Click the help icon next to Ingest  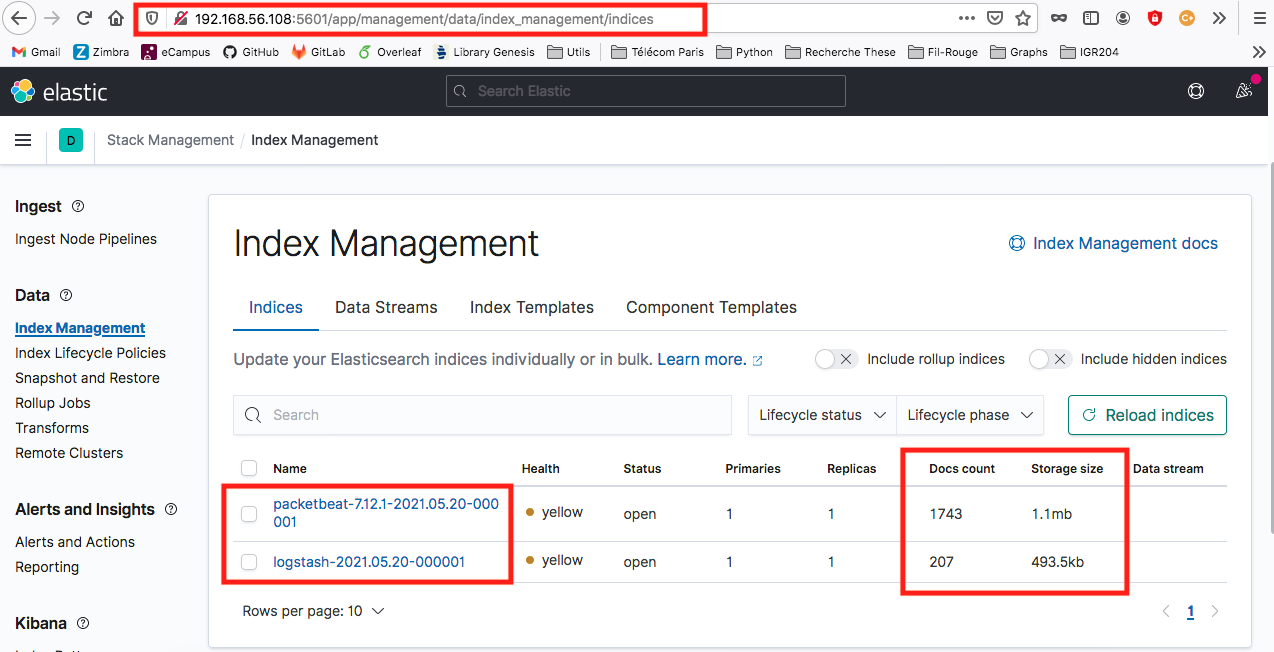point(78,206)
